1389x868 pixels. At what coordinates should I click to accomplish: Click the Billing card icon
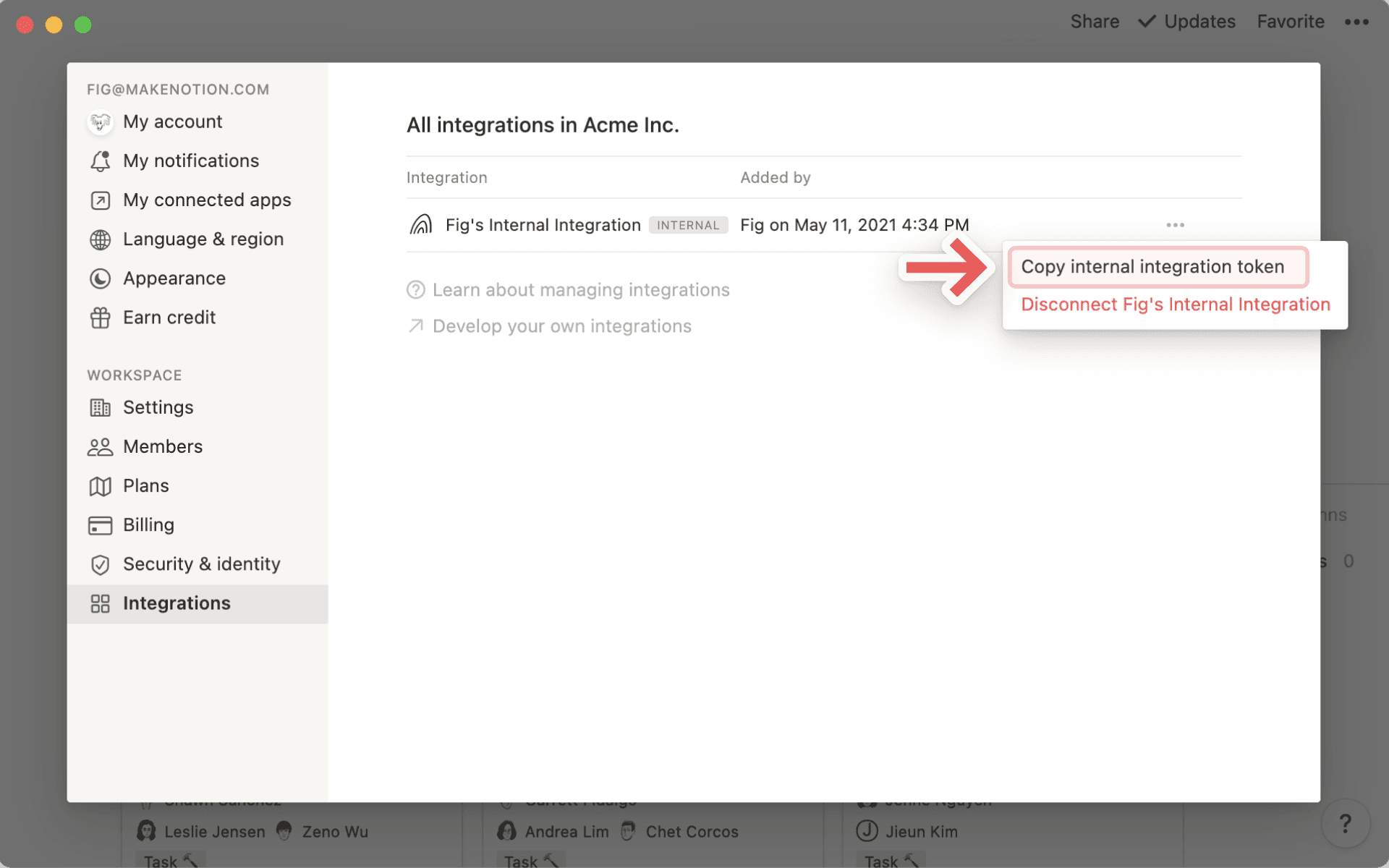(x=101, y=524)
